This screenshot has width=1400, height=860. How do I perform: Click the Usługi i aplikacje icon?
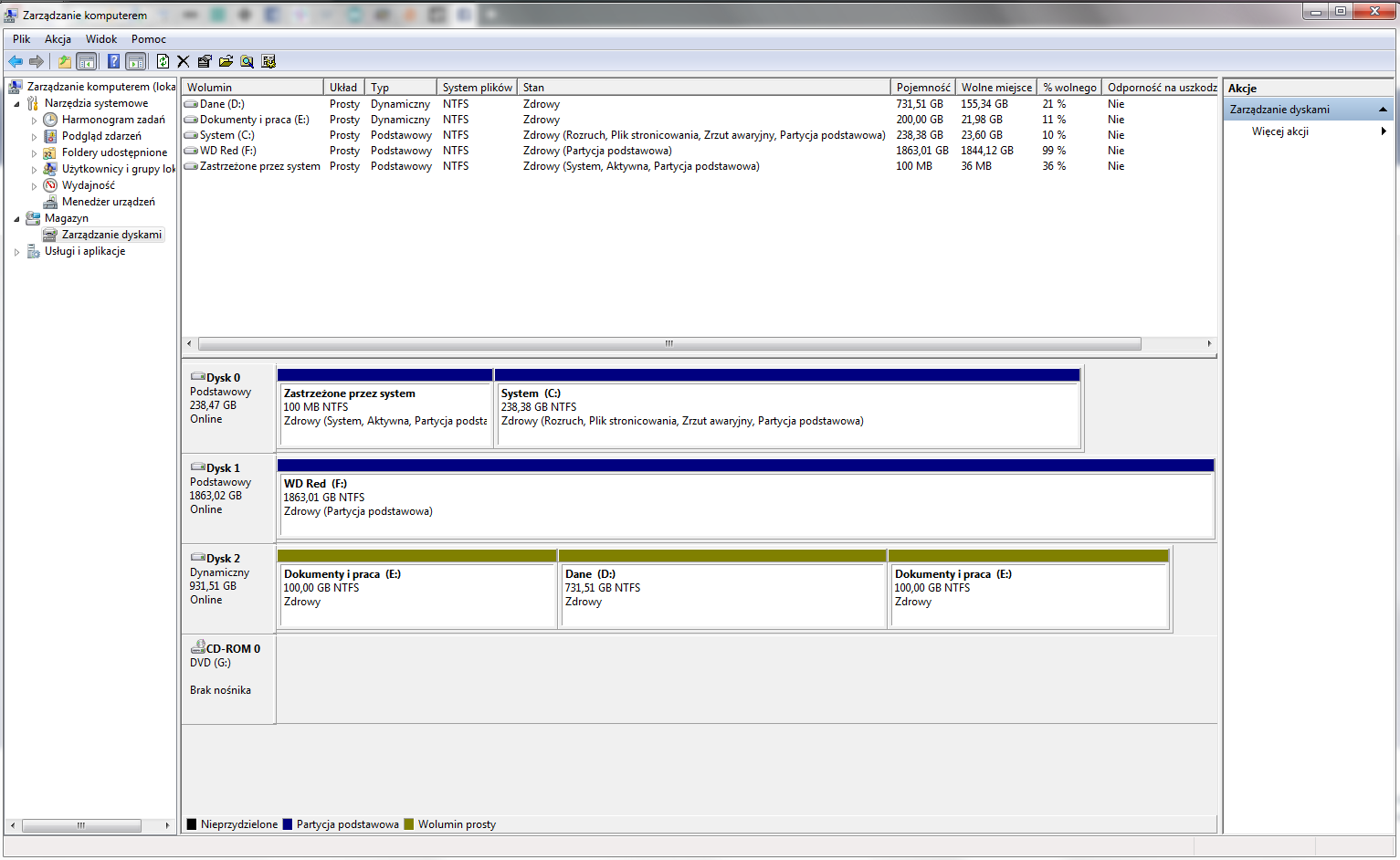coord(33,251)
